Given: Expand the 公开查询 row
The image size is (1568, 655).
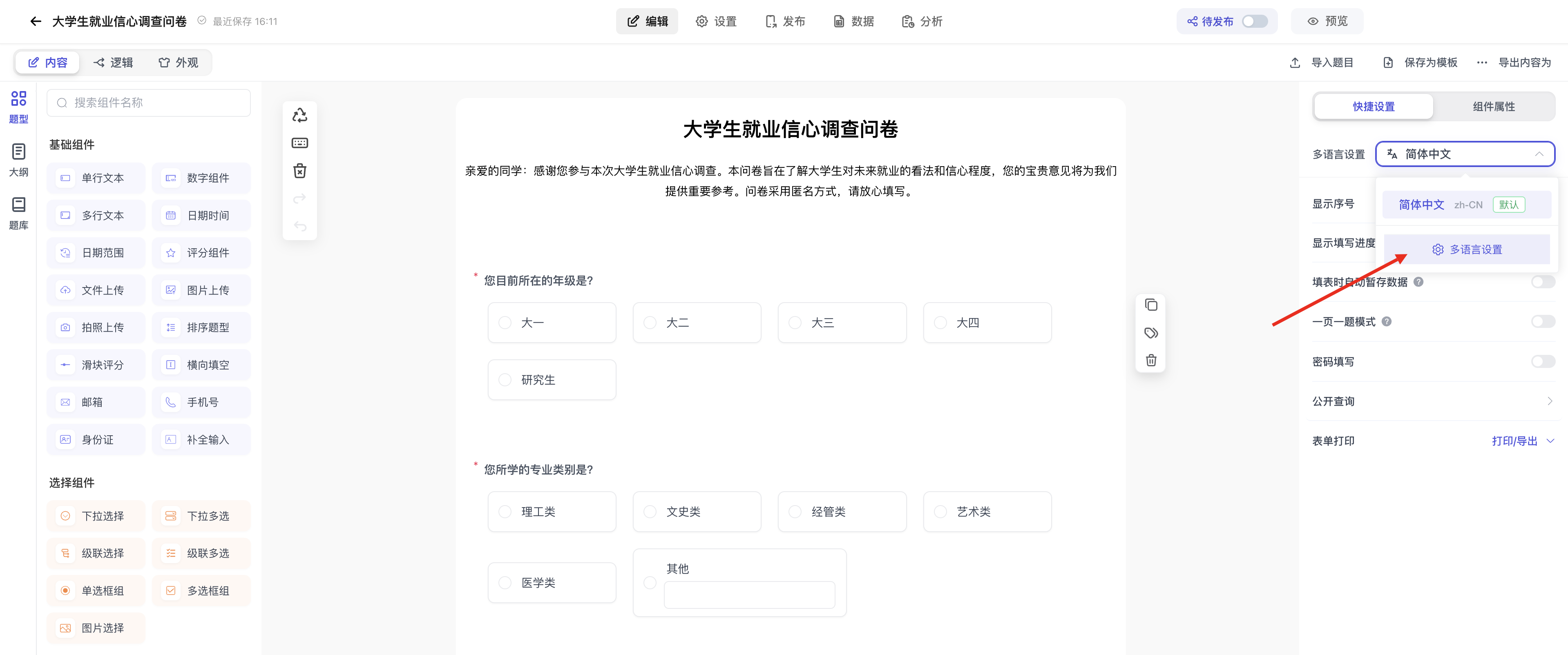Looking at the screenshot, I should (1434, 401).
